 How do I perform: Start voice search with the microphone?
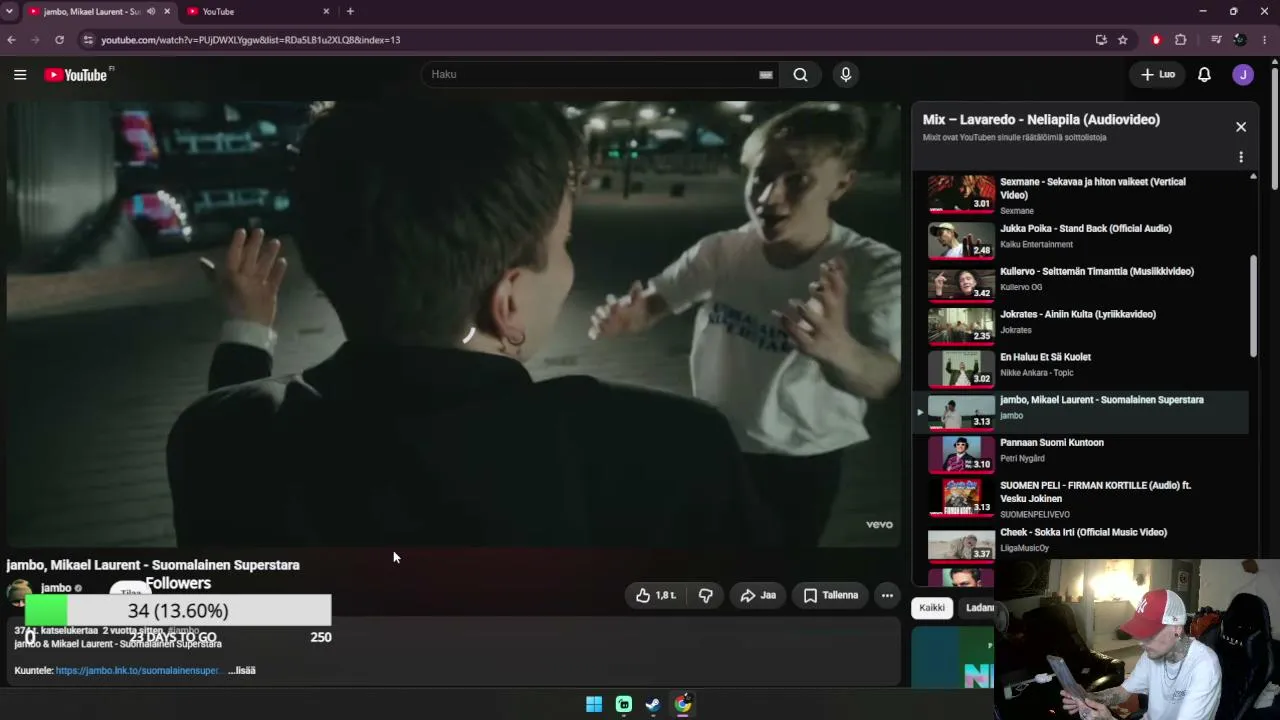[x=846, y=74]
